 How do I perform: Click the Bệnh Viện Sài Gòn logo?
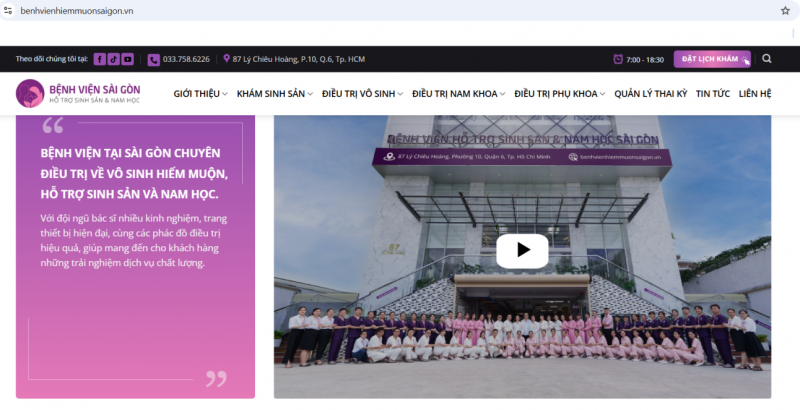[x=78, y=94]
